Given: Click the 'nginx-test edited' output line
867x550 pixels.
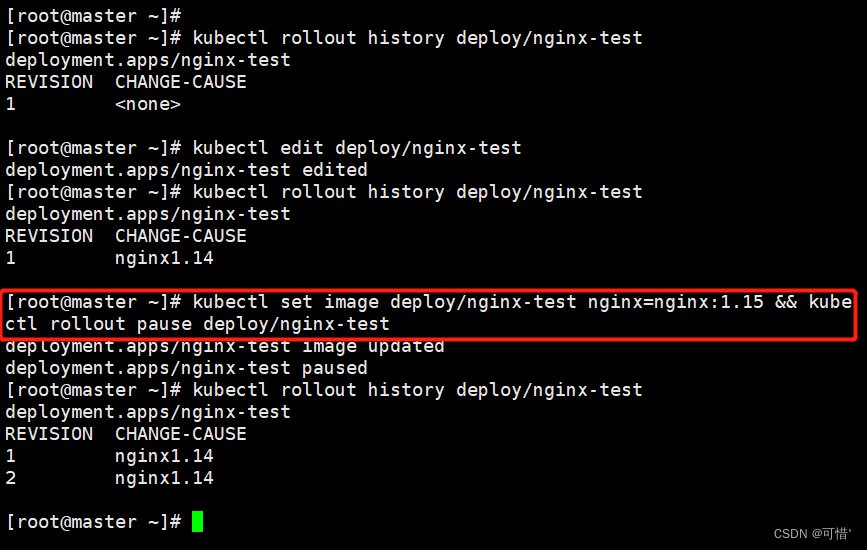Looking at the screenshot, I should click(186, 170).
